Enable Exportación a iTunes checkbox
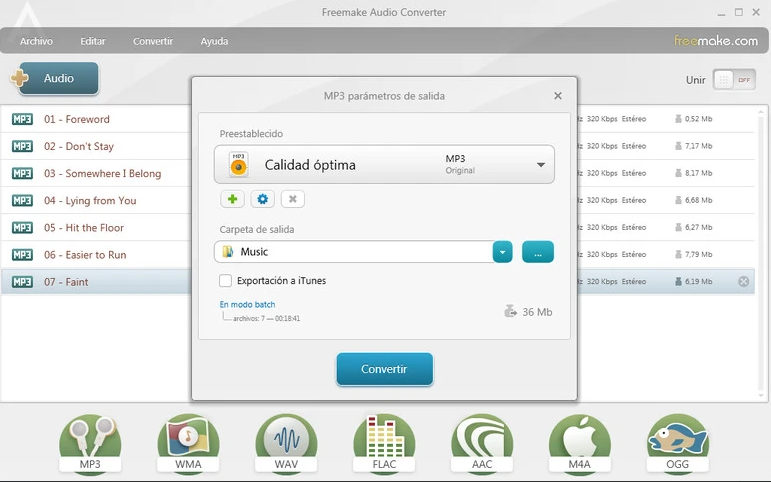The image size is (771, 482). (x=225, y=281)
